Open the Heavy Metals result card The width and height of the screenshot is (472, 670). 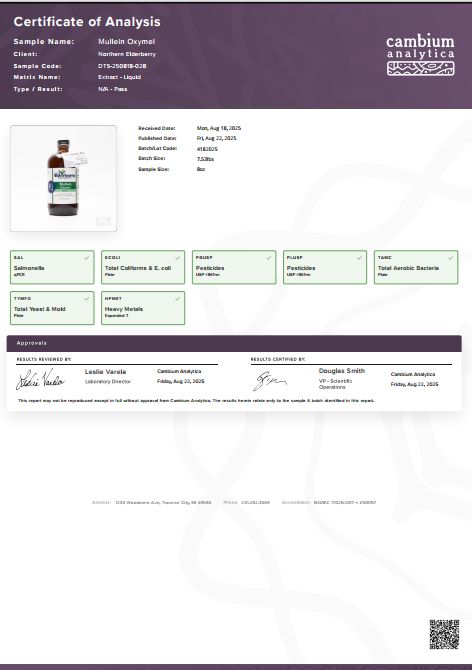(143, 308)
